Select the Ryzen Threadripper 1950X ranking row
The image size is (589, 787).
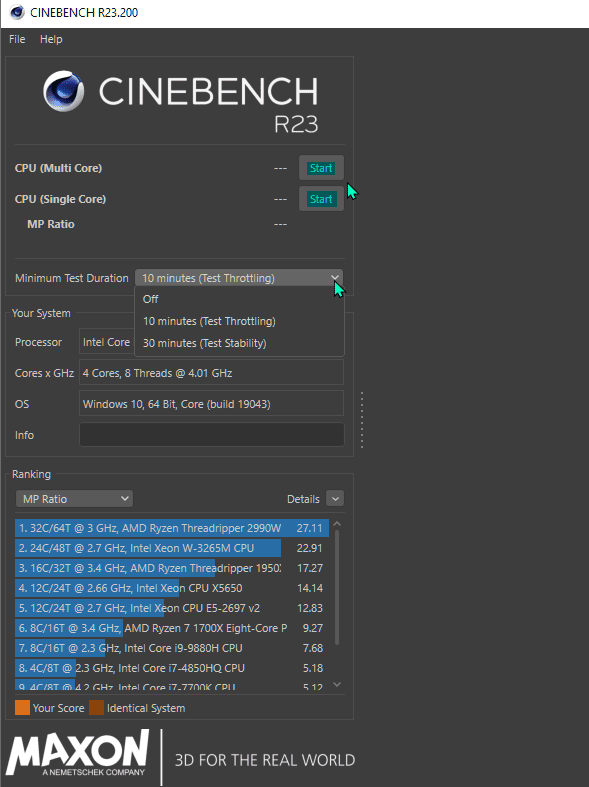coord(172,568)
